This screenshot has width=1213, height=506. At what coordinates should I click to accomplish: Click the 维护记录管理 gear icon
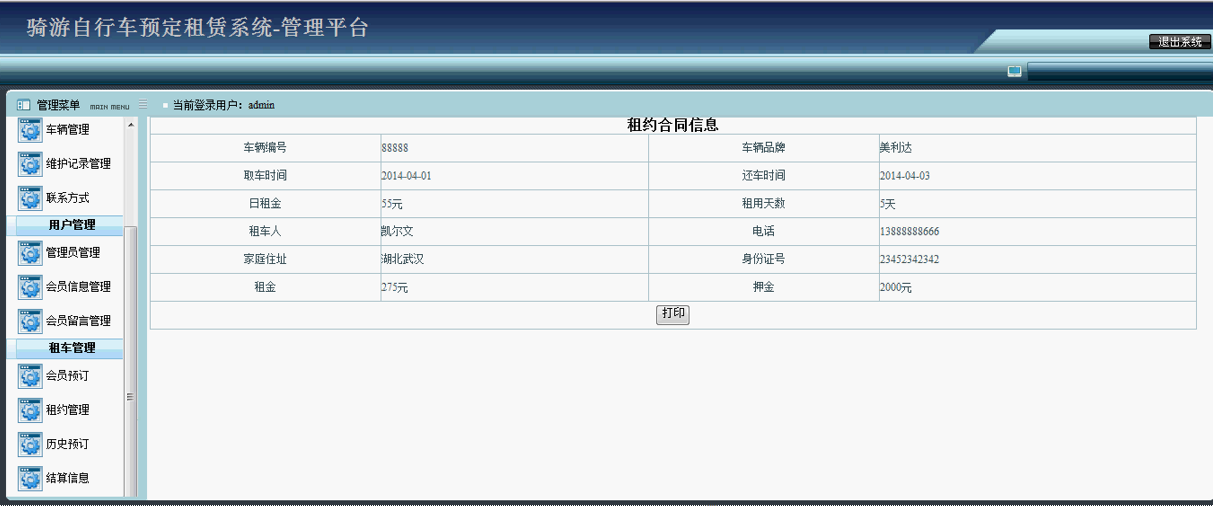[30, 164]
